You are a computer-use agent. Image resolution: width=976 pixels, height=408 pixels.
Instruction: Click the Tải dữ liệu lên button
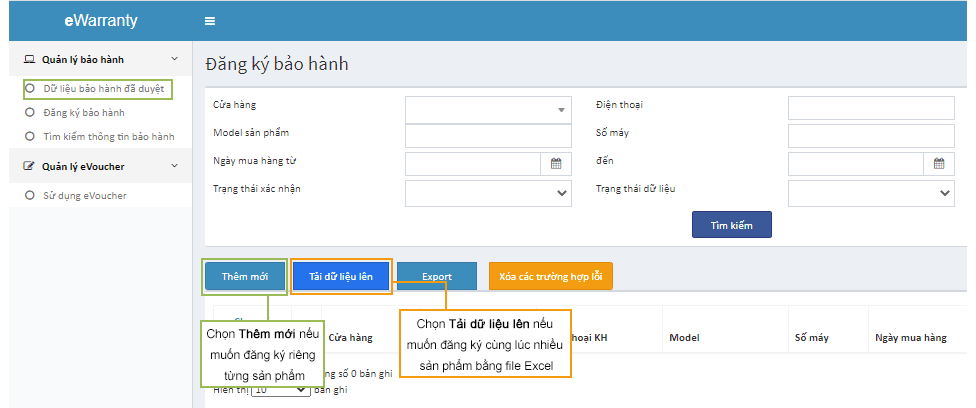coord(341,277)
